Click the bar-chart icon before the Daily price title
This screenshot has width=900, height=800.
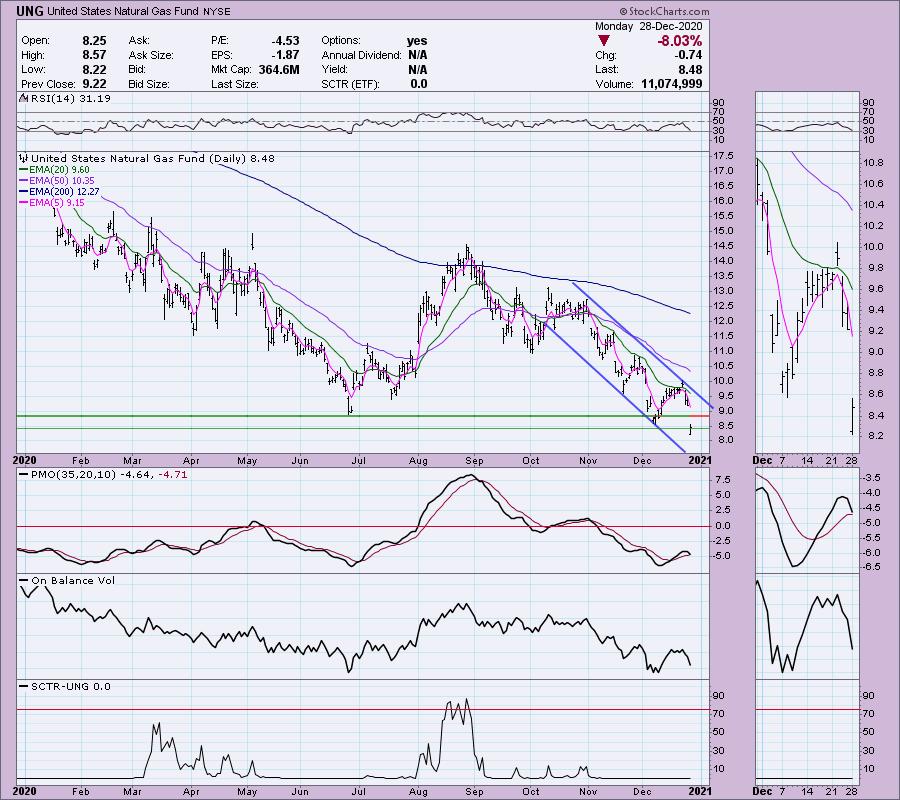pyautogui.click(x=24, y=158)
